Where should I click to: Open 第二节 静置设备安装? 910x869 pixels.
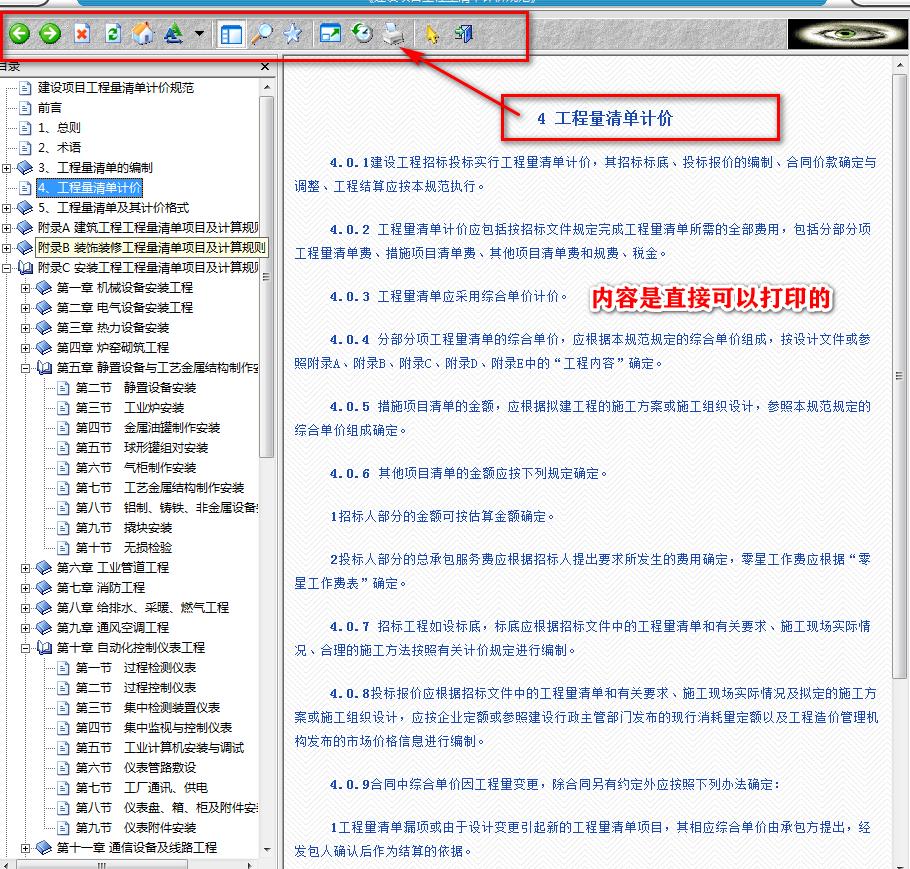(x=136, y=388)
